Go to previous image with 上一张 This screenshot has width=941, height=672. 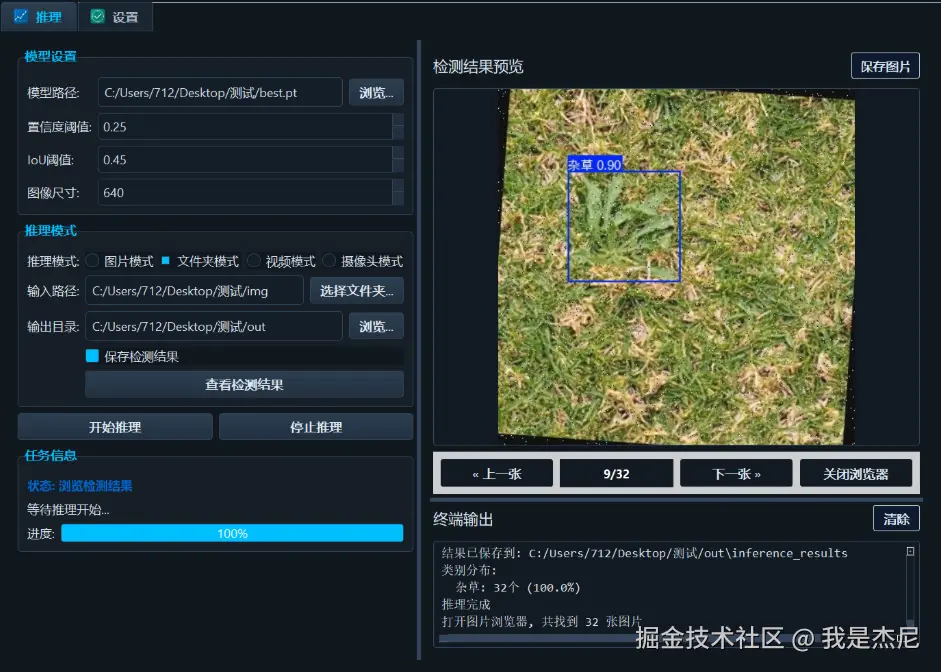coord(497,472)
